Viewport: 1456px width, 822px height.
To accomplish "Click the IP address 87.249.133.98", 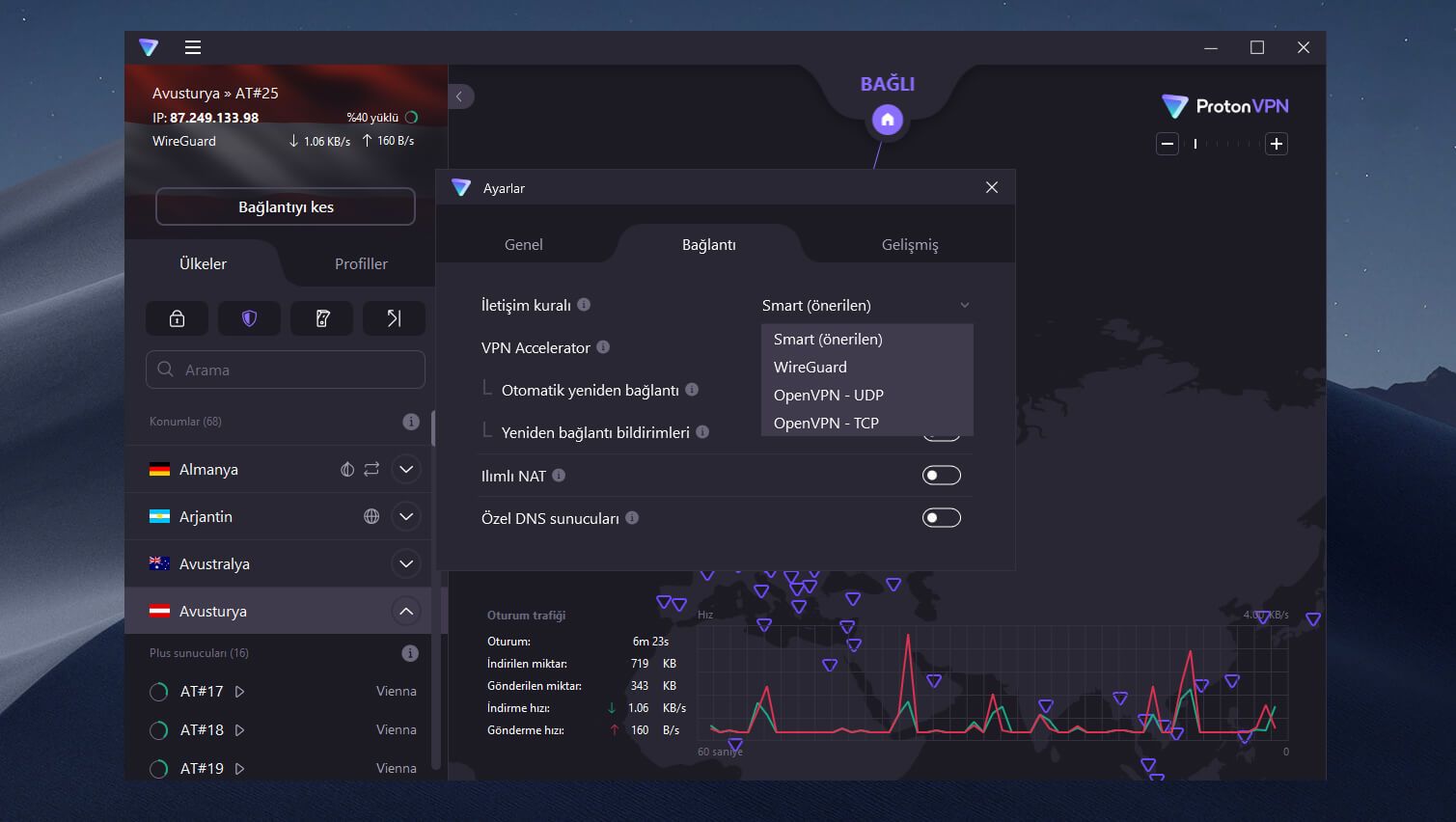I will click(x=214, y=118).
